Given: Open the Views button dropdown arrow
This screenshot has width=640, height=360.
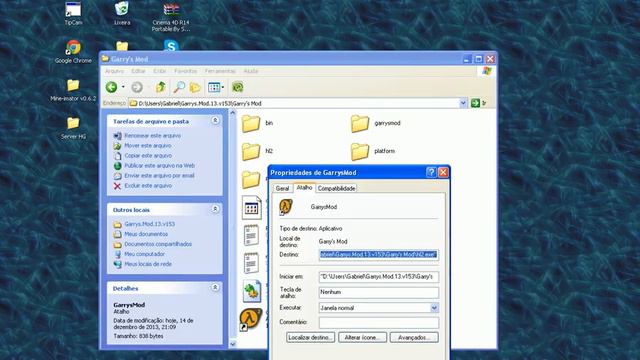Looking at the screenshot, I should pyautogui.click(x=223, y=87).
